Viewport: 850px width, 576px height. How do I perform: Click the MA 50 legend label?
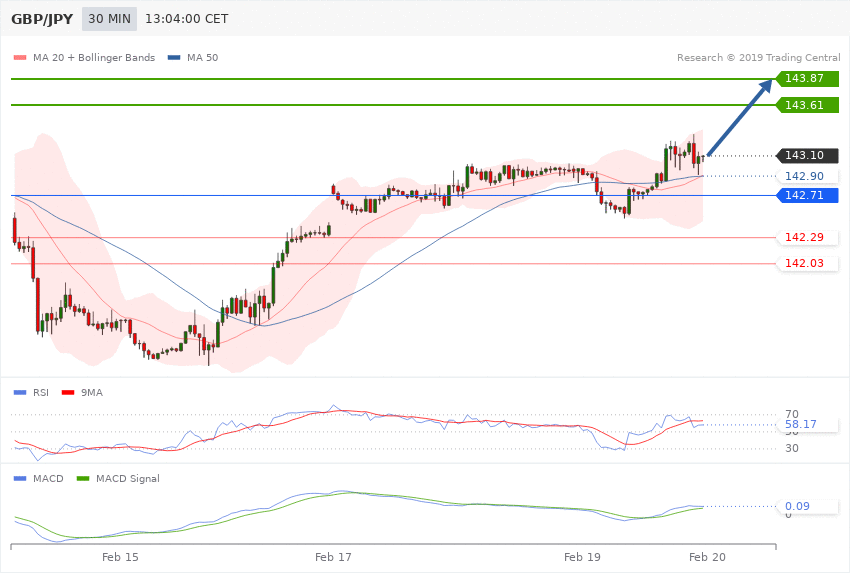[202, 57]
